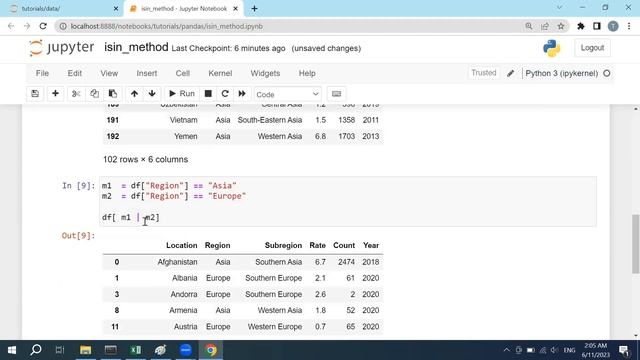Open the Kernel menu
Image resolution: width=640 pixels, height=360 pixels.
click(220, 73)
